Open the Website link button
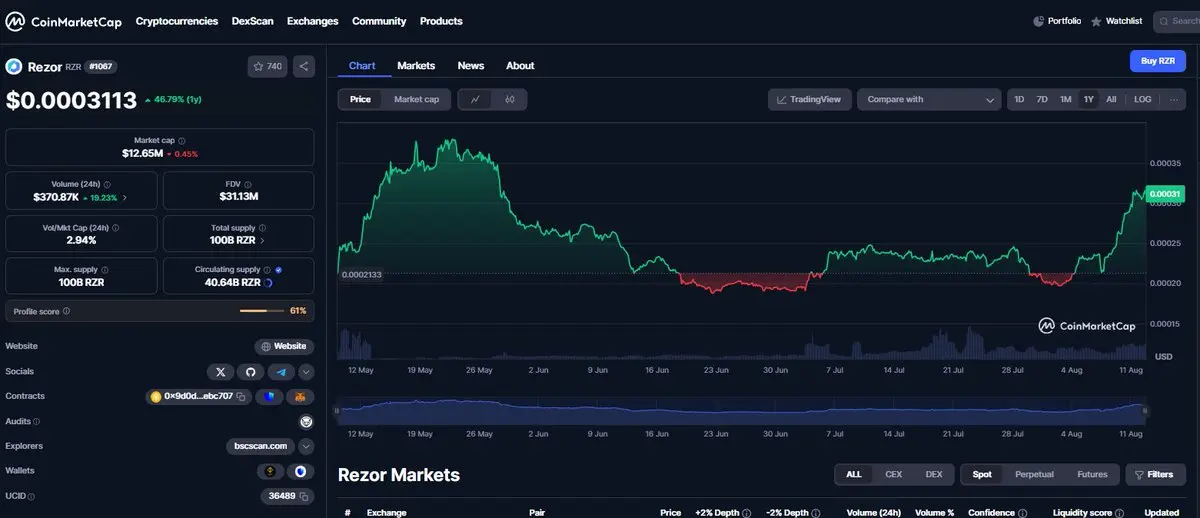 [x=284, y=346]
